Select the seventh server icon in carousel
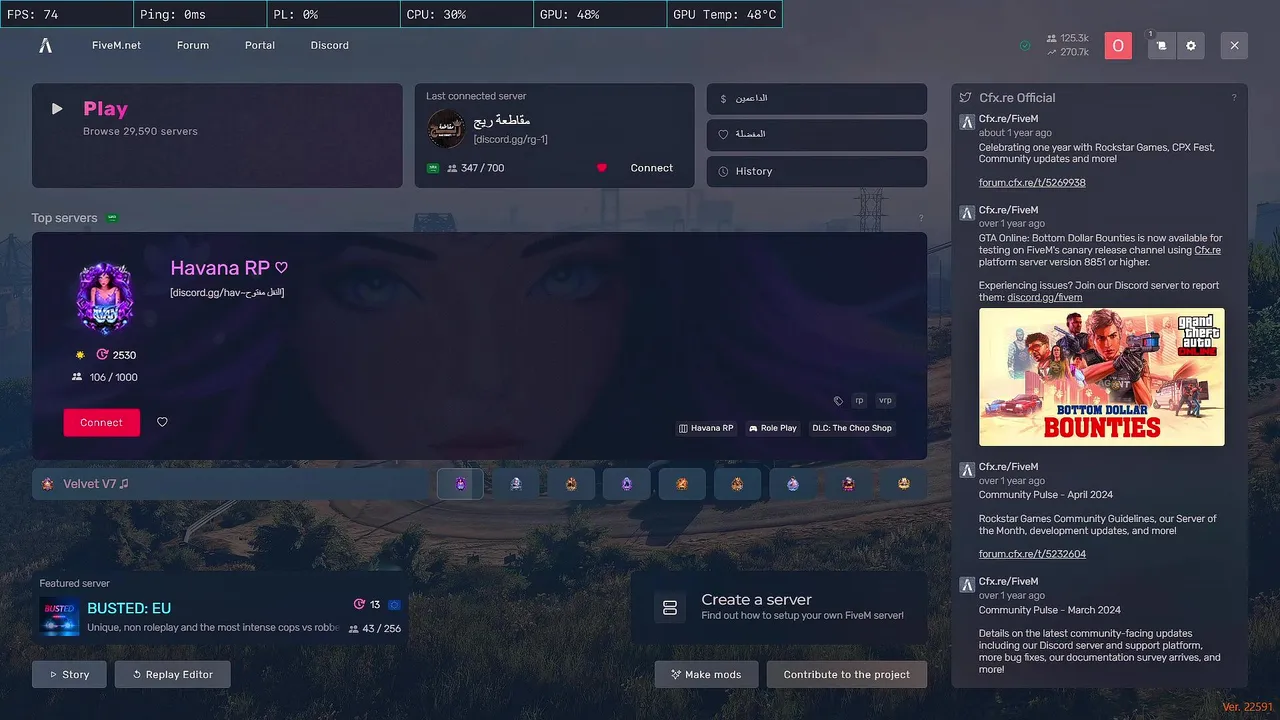The height and width of the screenshot is (720, 1280). pos(793,484)
